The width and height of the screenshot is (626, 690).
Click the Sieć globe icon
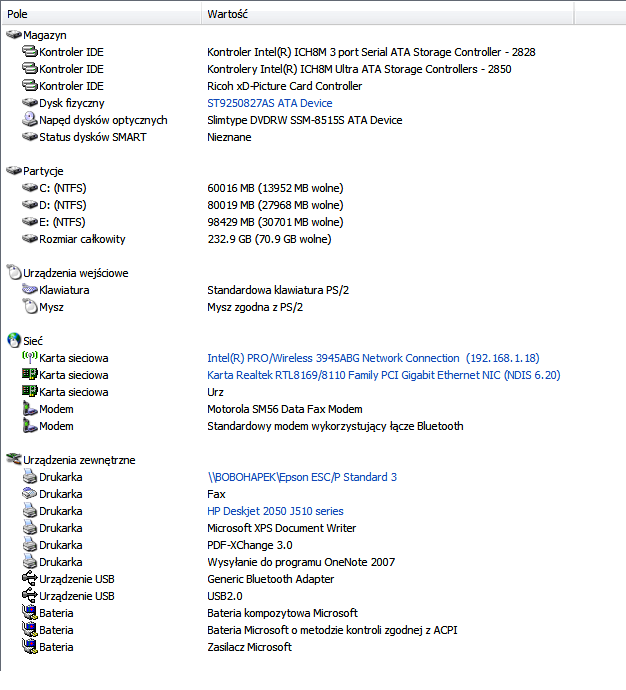tap(14, 340)
